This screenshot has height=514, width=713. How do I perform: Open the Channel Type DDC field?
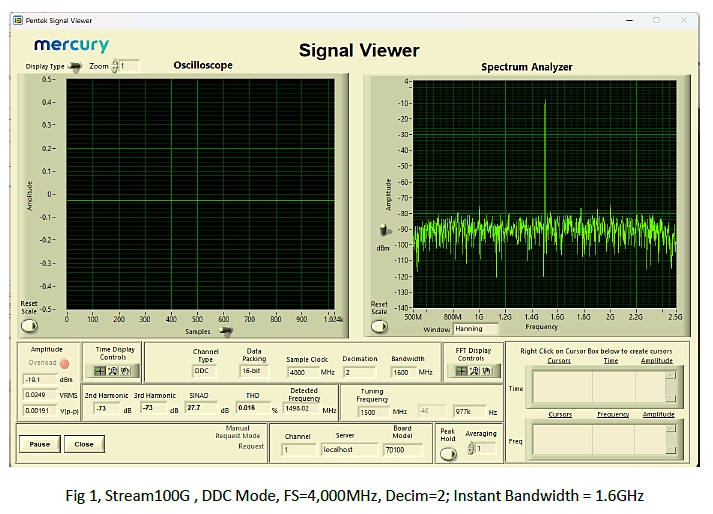[x=204, y=371]
